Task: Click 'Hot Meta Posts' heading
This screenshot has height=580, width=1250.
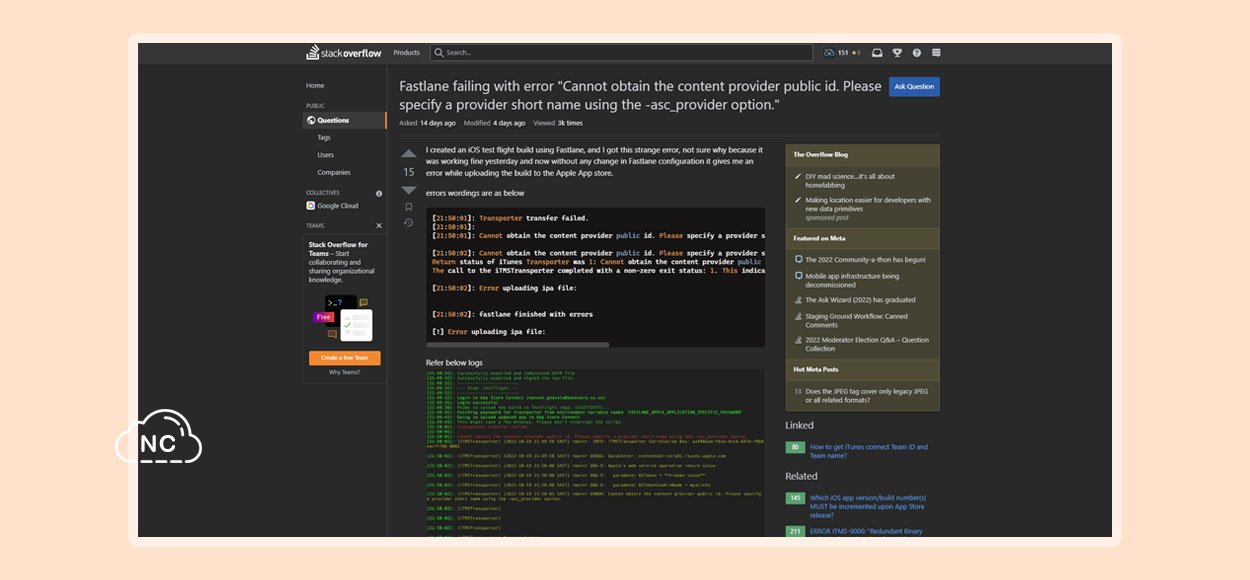Action: click(x=815, y=370)
